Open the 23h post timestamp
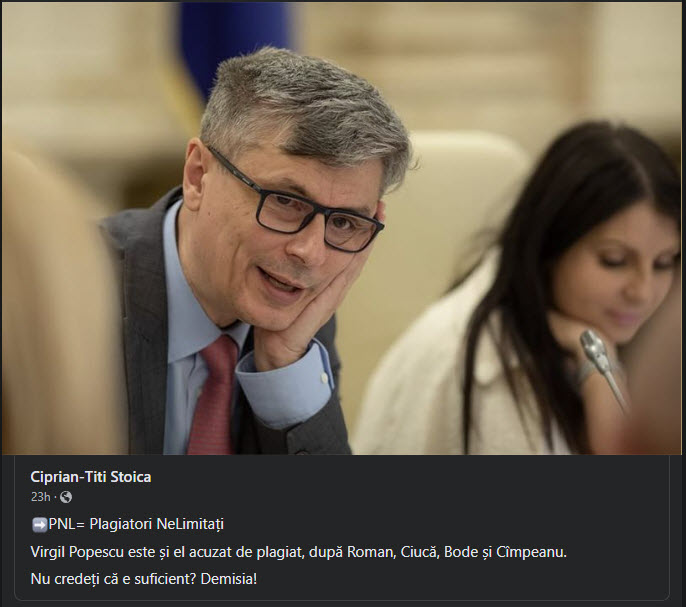The image size is (686, 607). pyautogui.click(x=40, y=497)
